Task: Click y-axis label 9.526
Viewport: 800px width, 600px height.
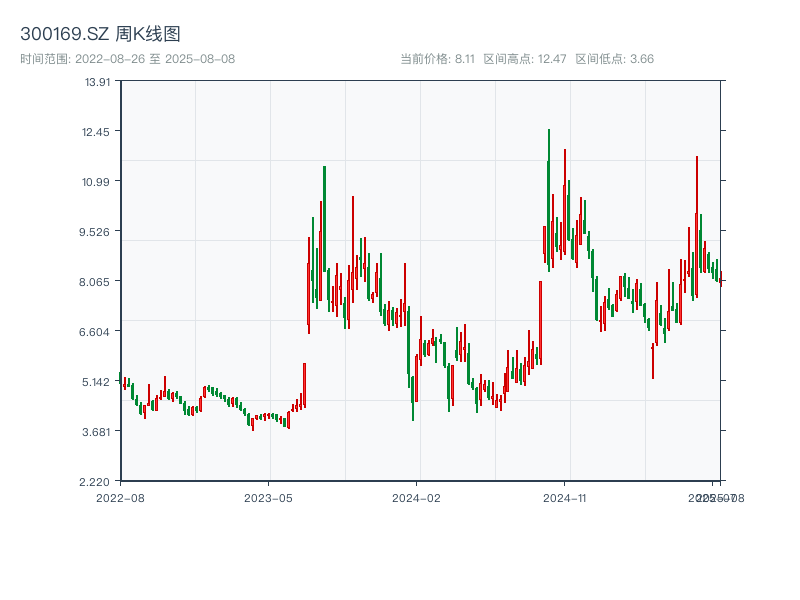Action: [94, 232]
